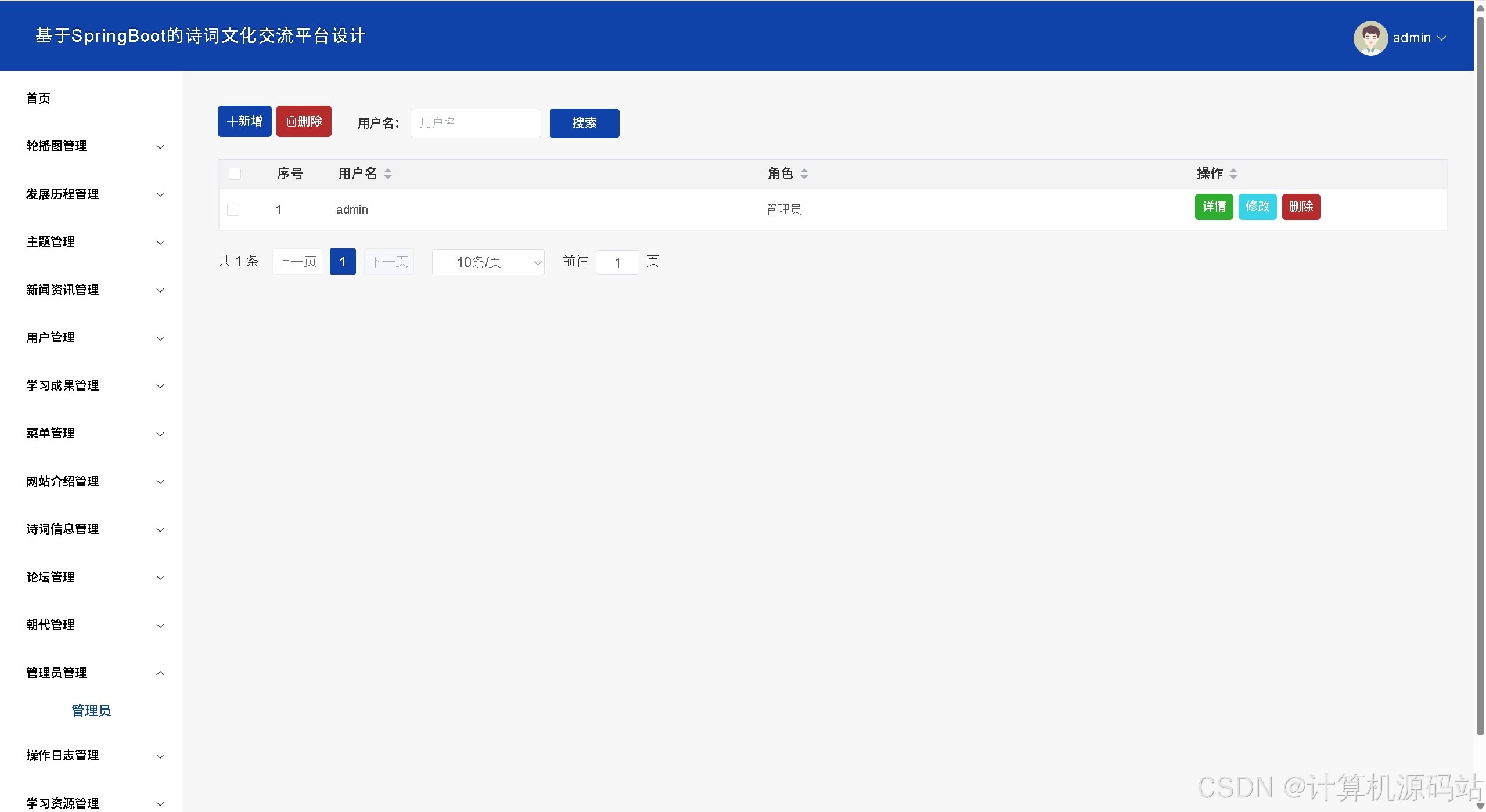Sort the table by 用户名 column
The image size is (1486, 812).
point(388,174)
